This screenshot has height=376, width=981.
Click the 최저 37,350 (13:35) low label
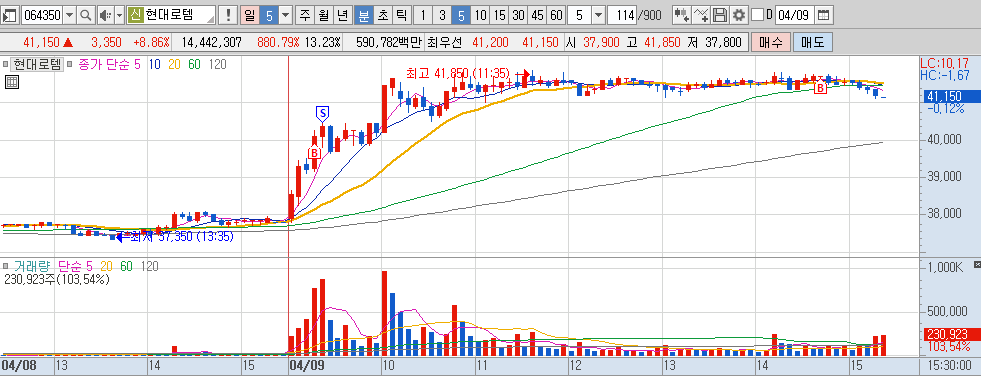coord(181,236)
